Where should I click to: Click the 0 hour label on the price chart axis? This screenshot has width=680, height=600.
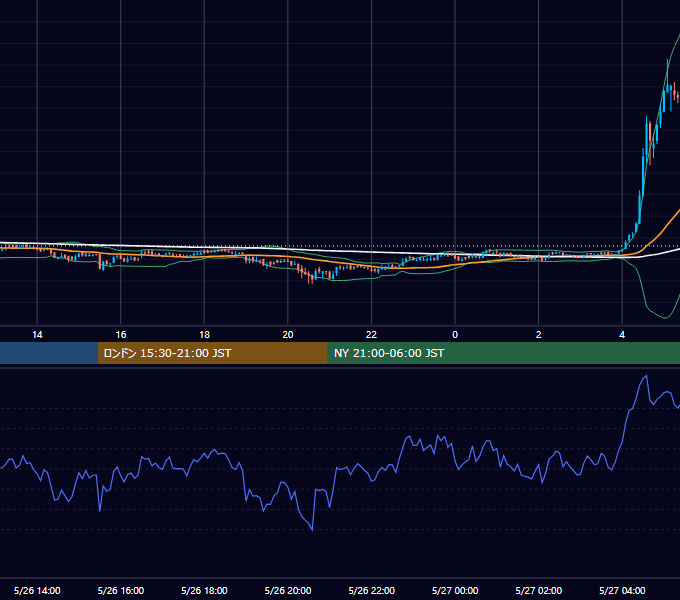455,335
